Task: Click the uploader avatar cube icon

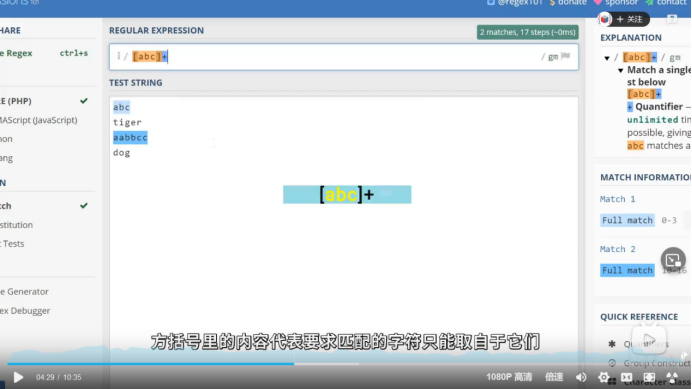Action: point(605,19)
